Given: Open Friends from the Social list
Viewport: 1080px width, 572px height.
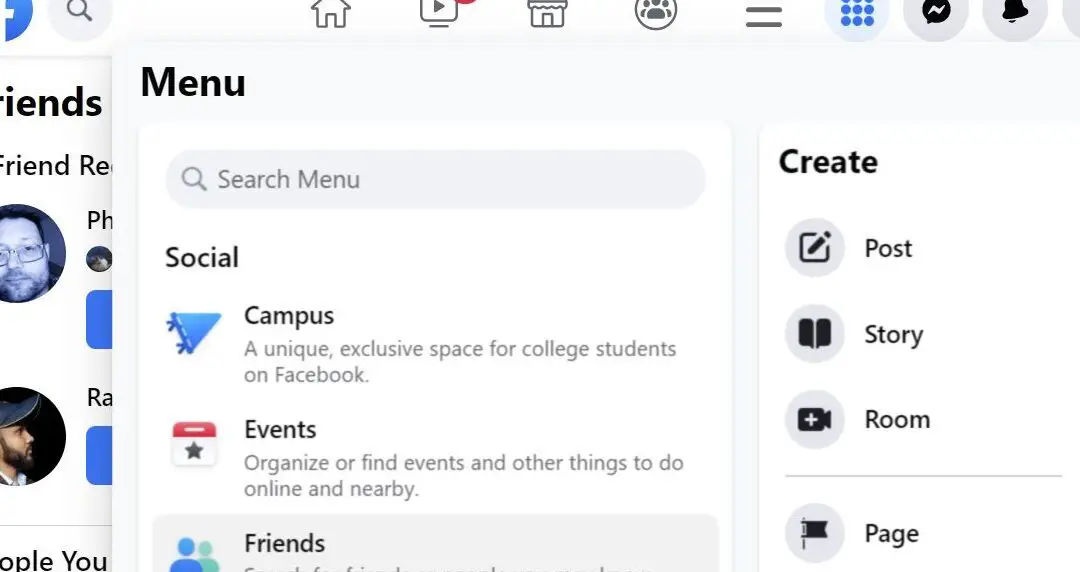Looking at the screenshot, I should 435,544.
